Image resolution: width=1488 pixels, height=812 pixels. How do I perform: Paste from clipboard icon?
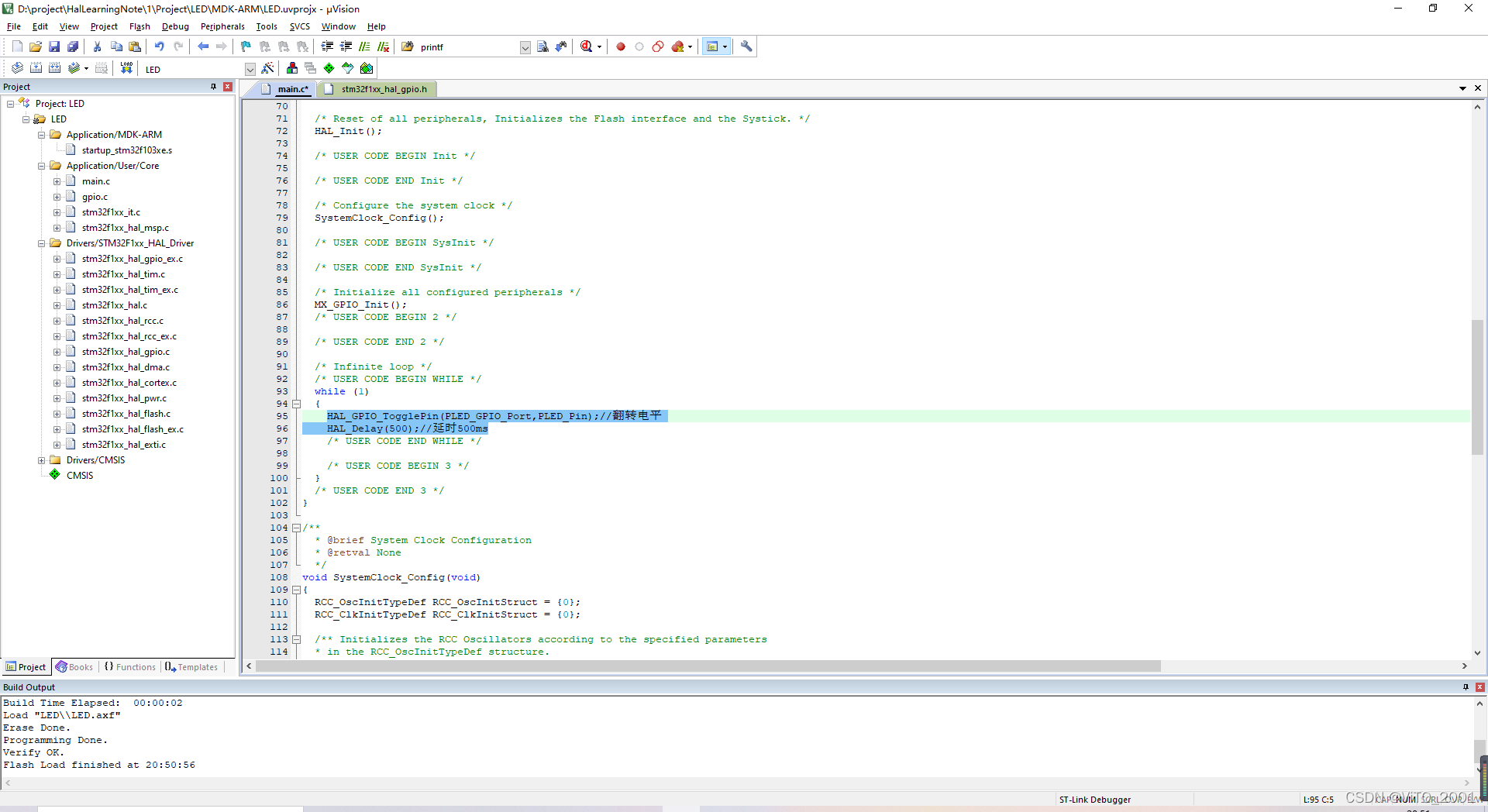pyautogui.click(x=135, y=46)
